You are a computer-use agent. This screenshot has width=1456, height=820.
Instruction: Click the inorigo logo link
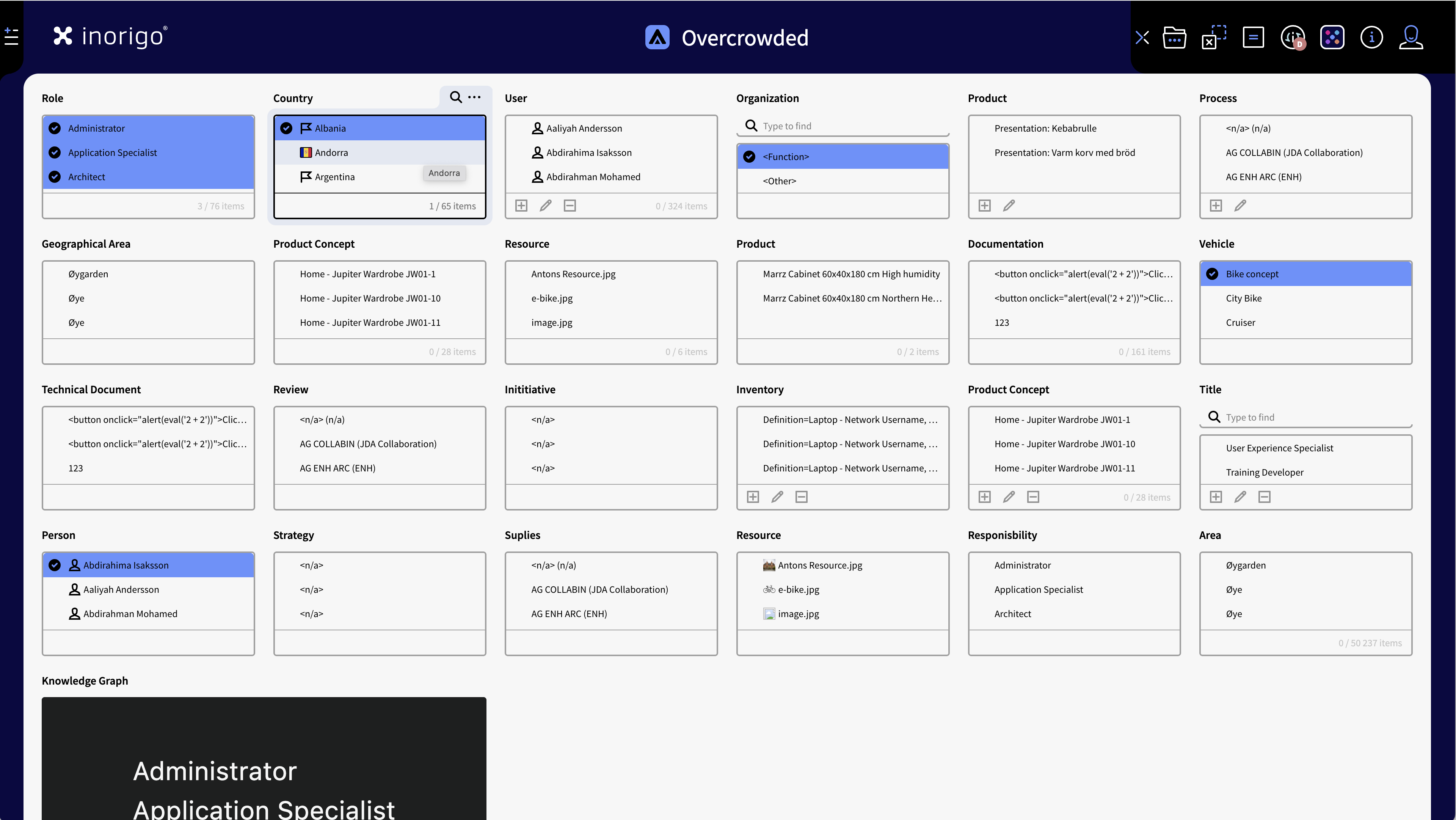(x=111, y=37)
